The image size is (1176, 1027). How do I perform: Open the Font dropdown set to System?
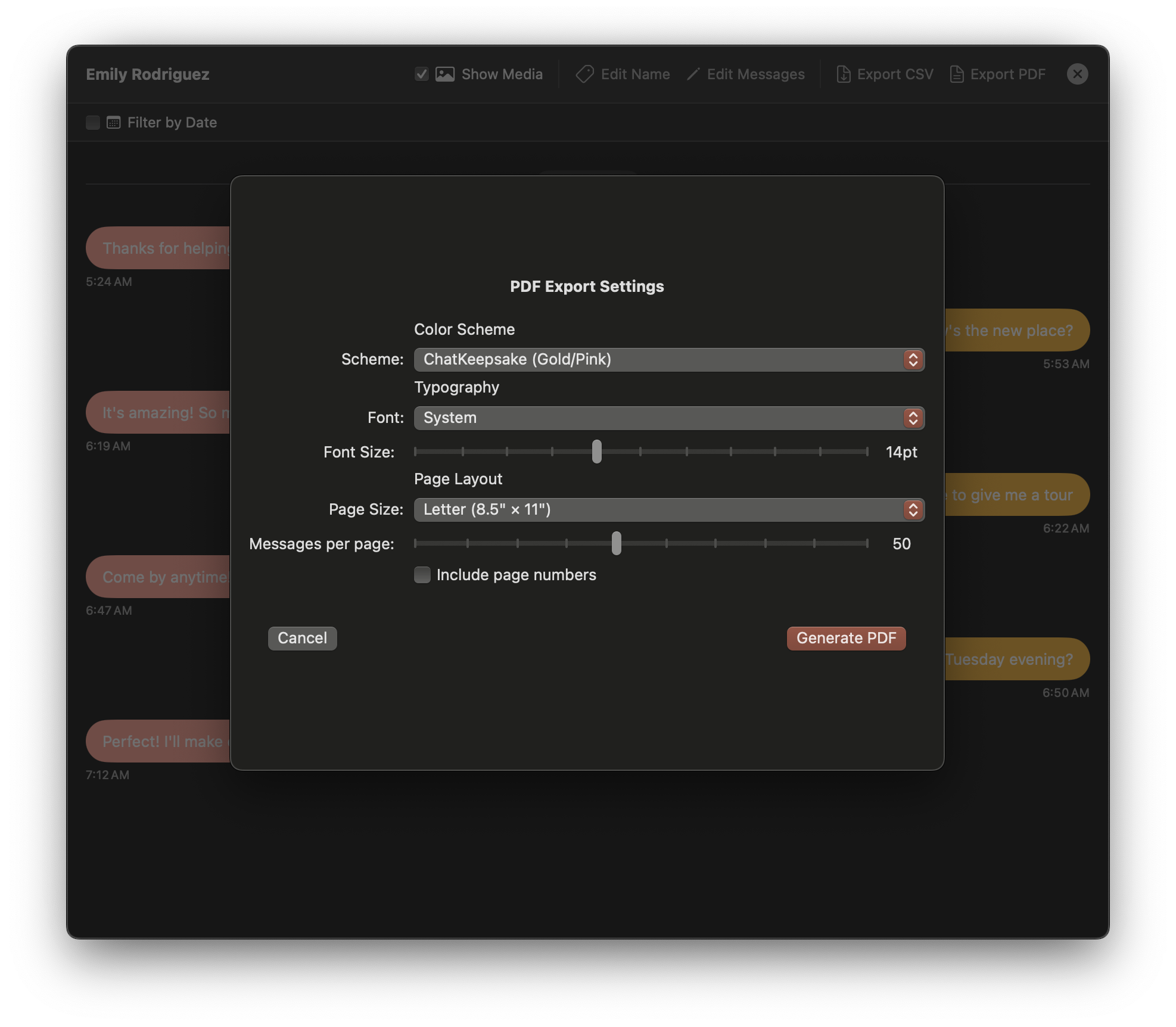tap(668, 418)
